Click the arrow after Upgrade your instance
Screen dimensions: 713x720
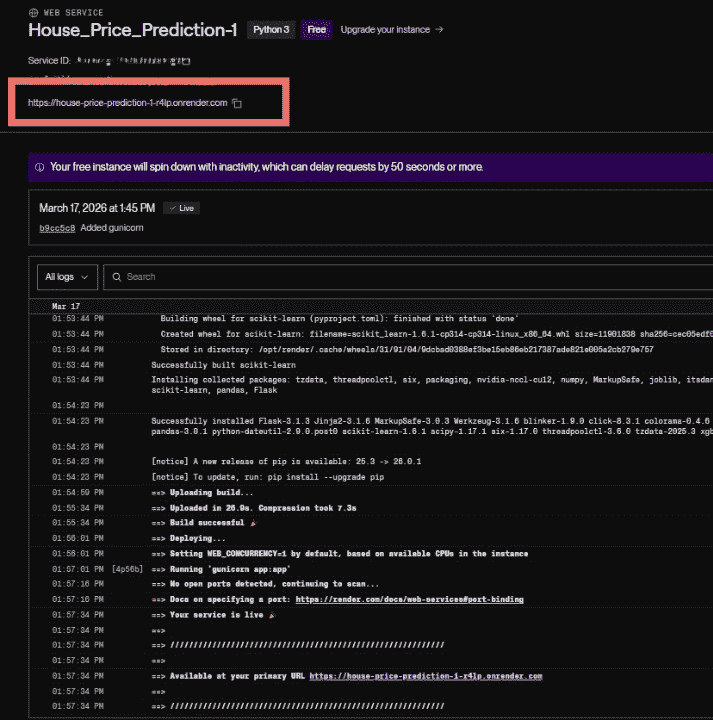click(439, 30)
